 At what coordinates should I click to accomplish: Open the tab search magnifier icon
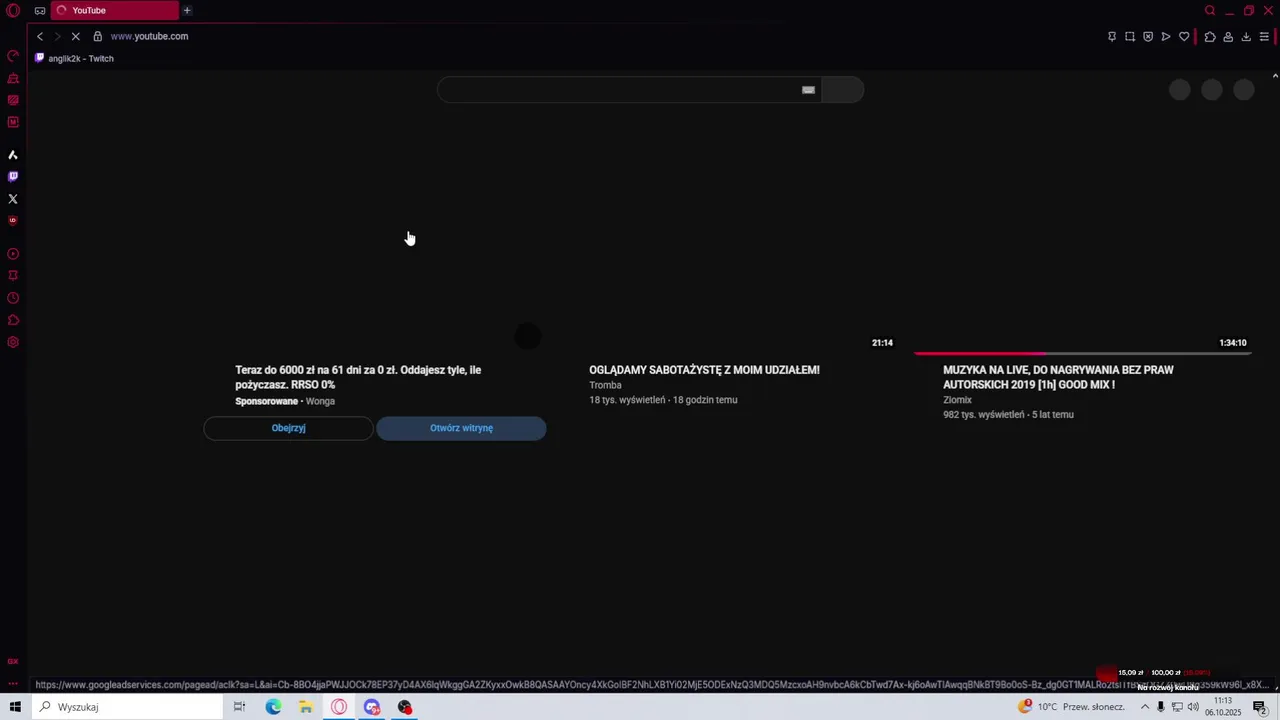coord(1210,10)
